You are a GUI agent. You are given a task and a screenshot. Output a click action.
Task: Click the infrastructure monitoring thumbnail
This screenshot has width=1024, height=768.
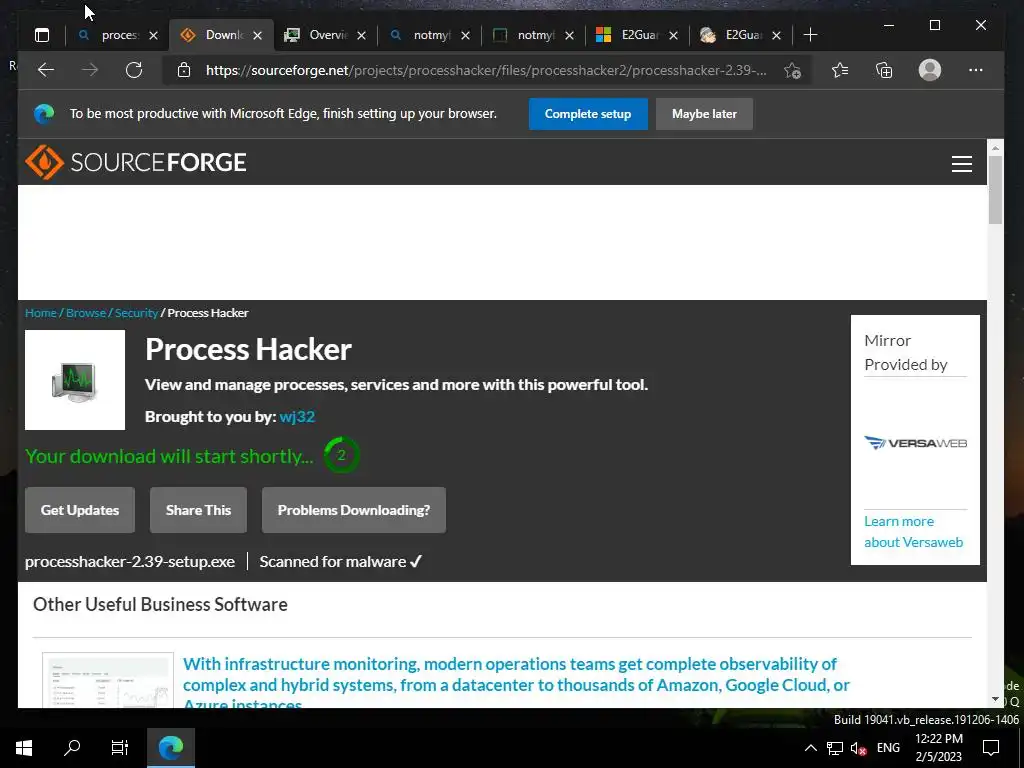pyautogui.click(x=108, y=680)
